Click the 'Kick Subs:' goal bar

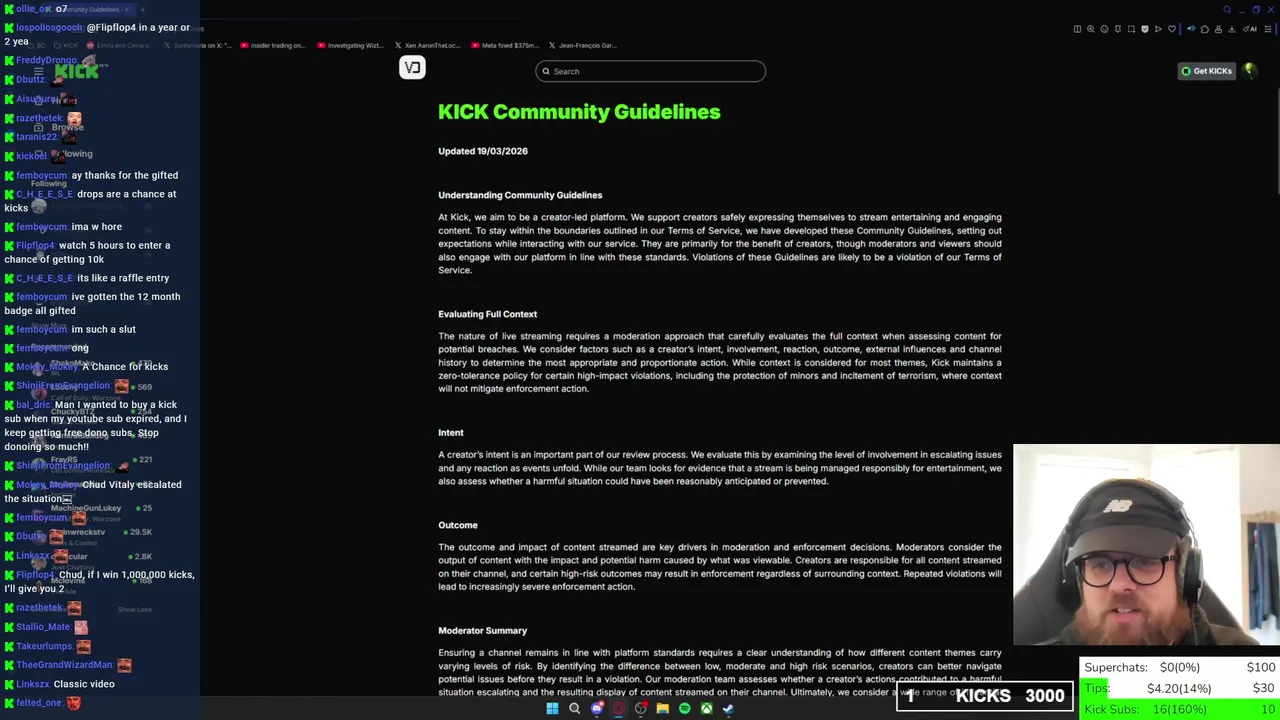pyautogui.click(x=1180, y=709)
